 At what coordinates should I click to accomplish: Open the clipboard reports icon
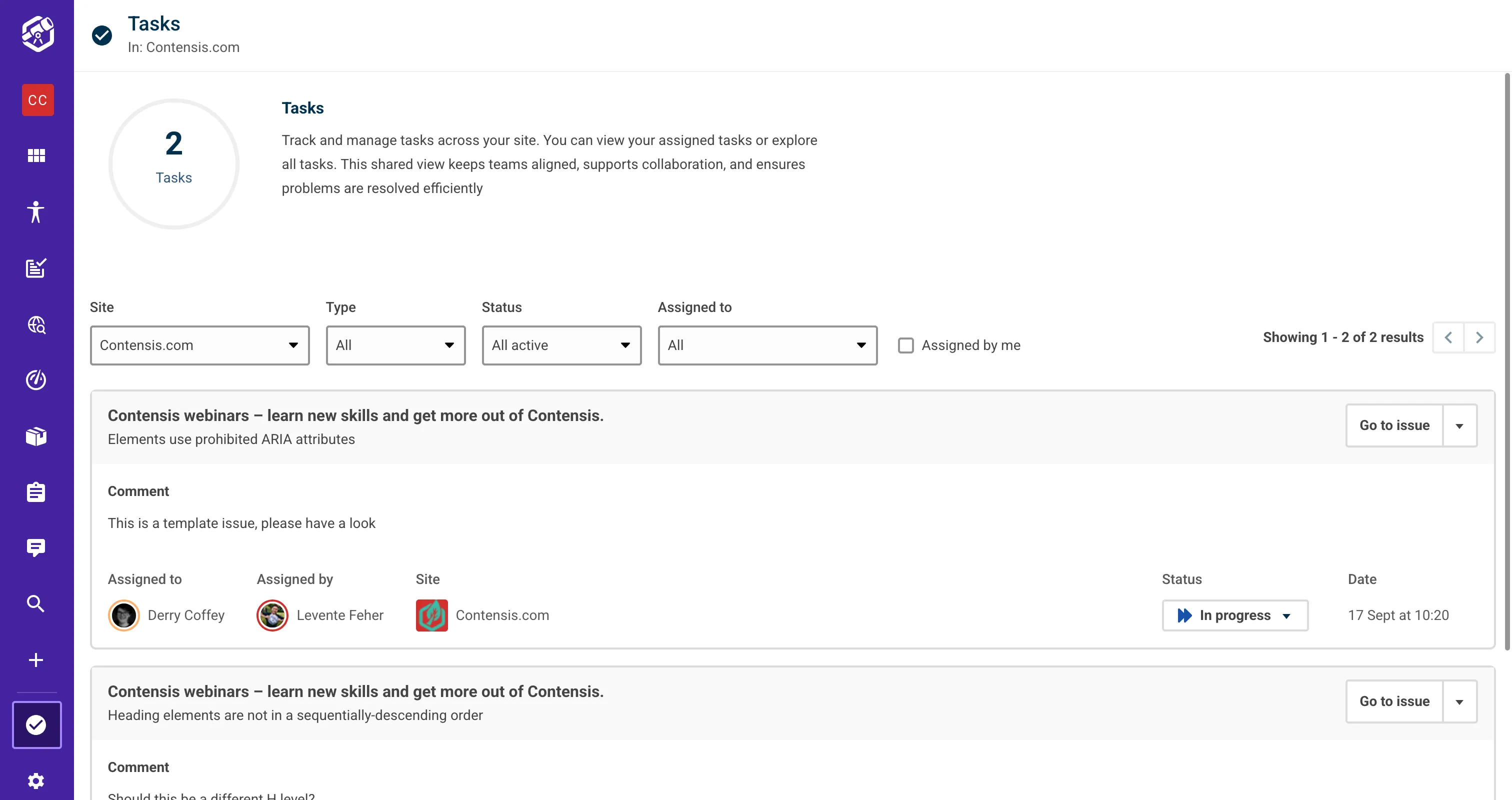point(36,492)
